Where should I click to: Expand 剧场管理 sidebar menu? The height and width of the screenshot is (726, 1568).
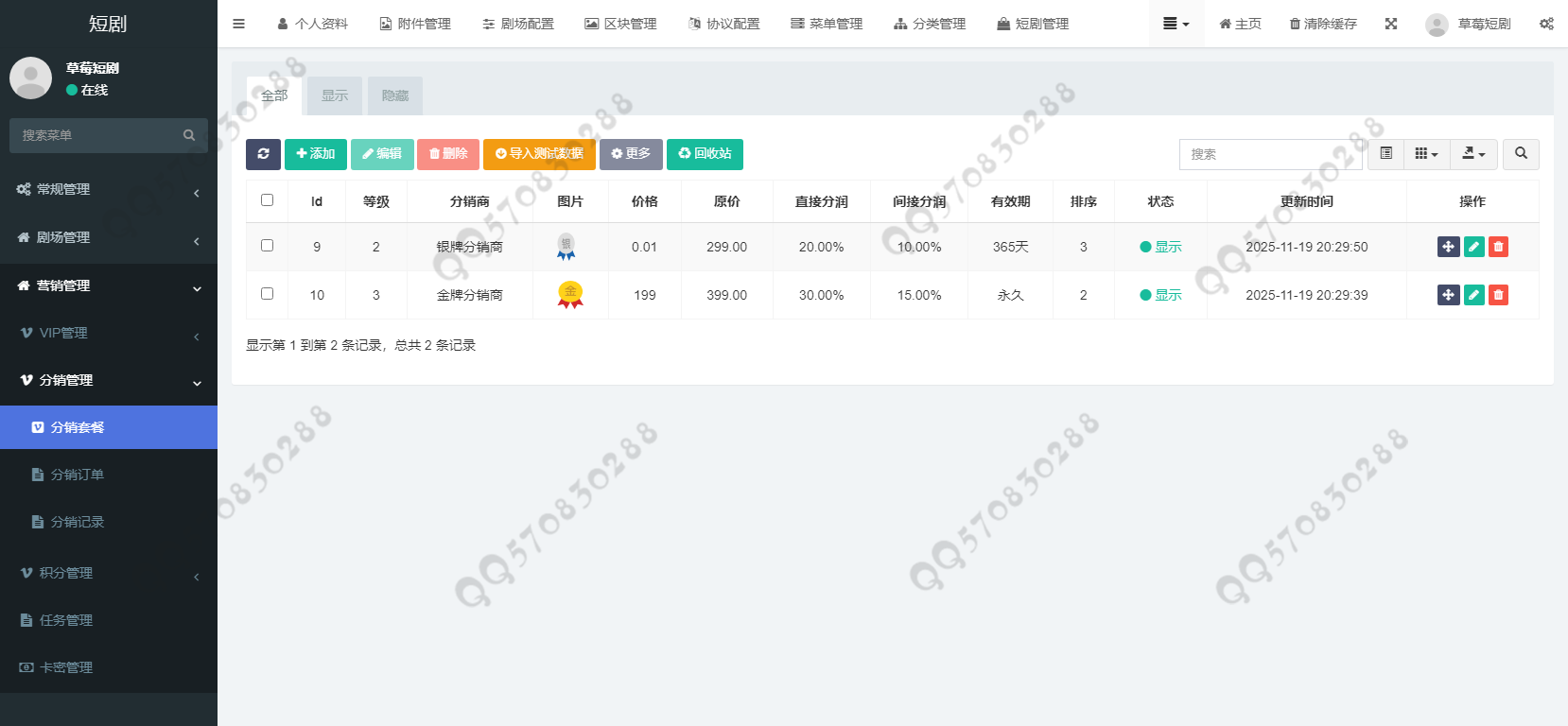109,237
